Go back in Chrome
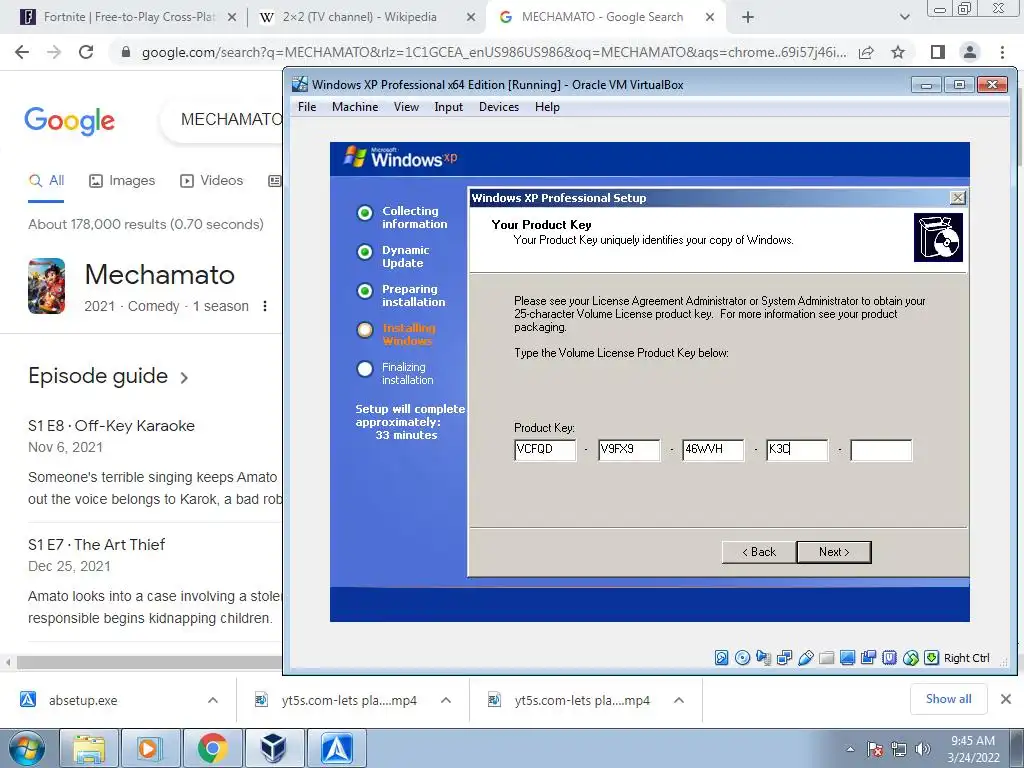1024x768 pixels. 22,52
